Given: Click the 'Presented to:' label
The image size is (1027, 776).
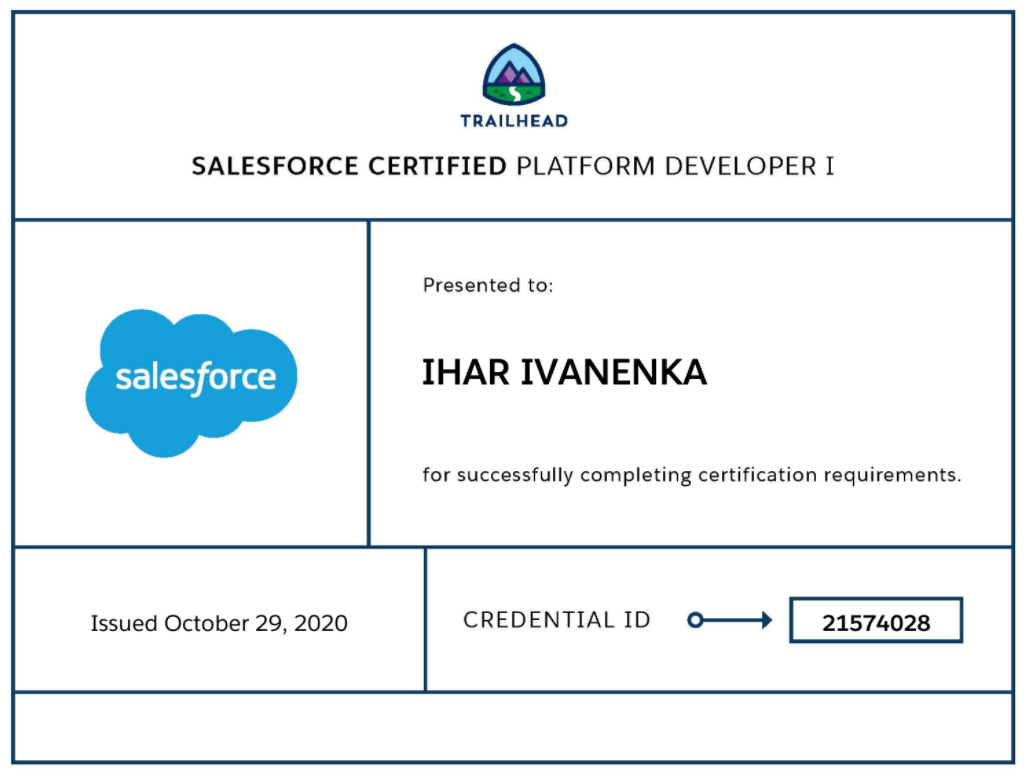Looking at the screenshot, I should pos(488,286).
